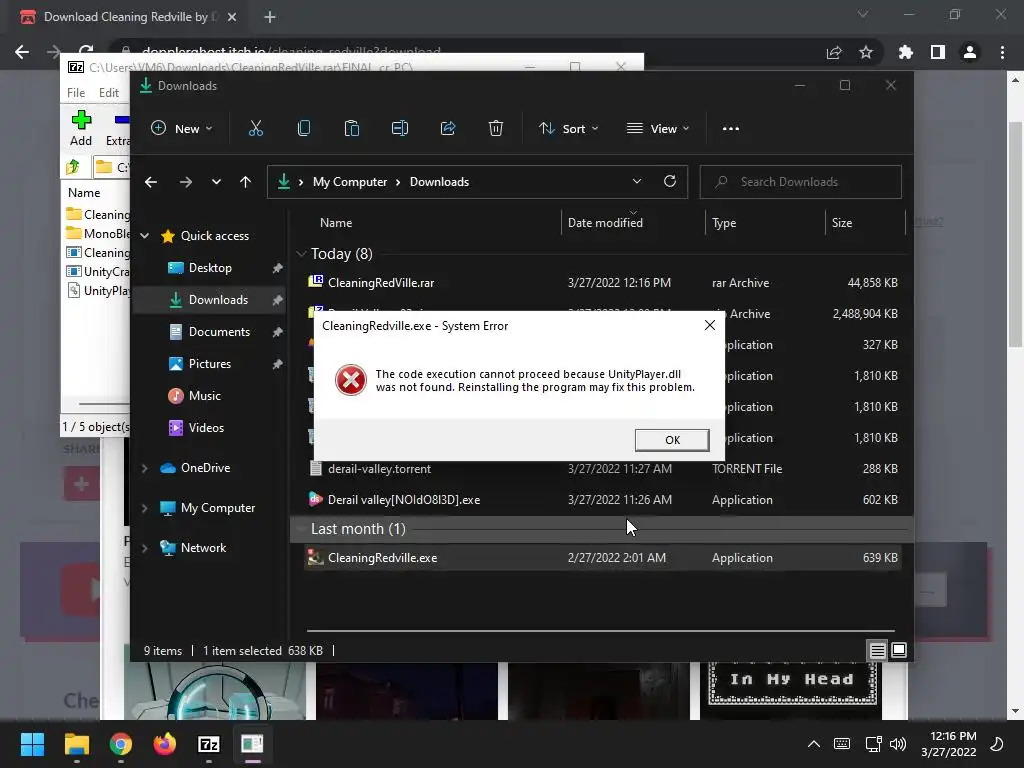1024x768 pixels.
Task: Open File menu in 7-Zip window
Action: (x=76, y=93)
